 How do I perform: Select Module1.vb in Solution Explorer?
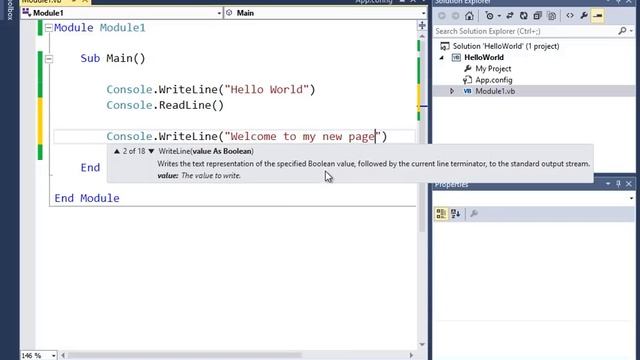[x=495, y=91]
